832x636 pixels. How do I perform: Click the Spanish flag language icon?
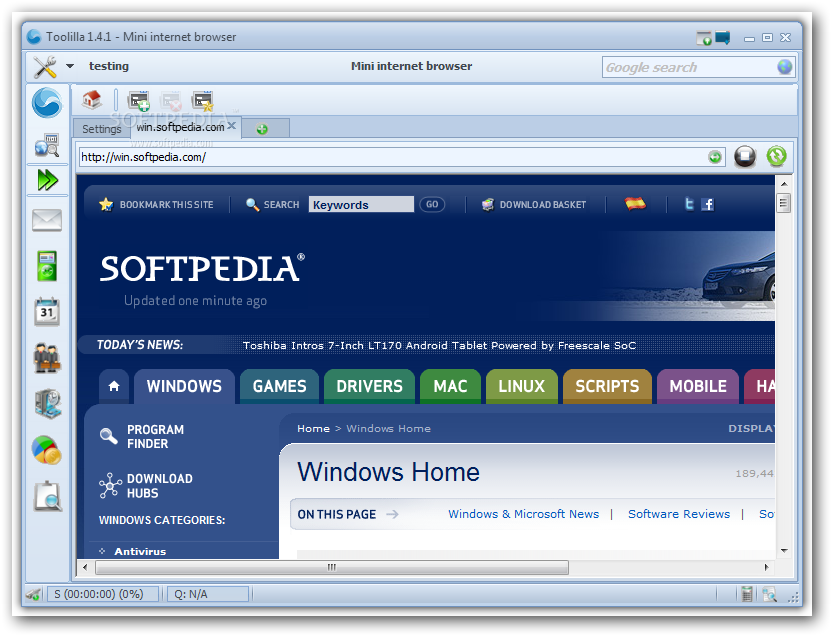tap(635, 204)
